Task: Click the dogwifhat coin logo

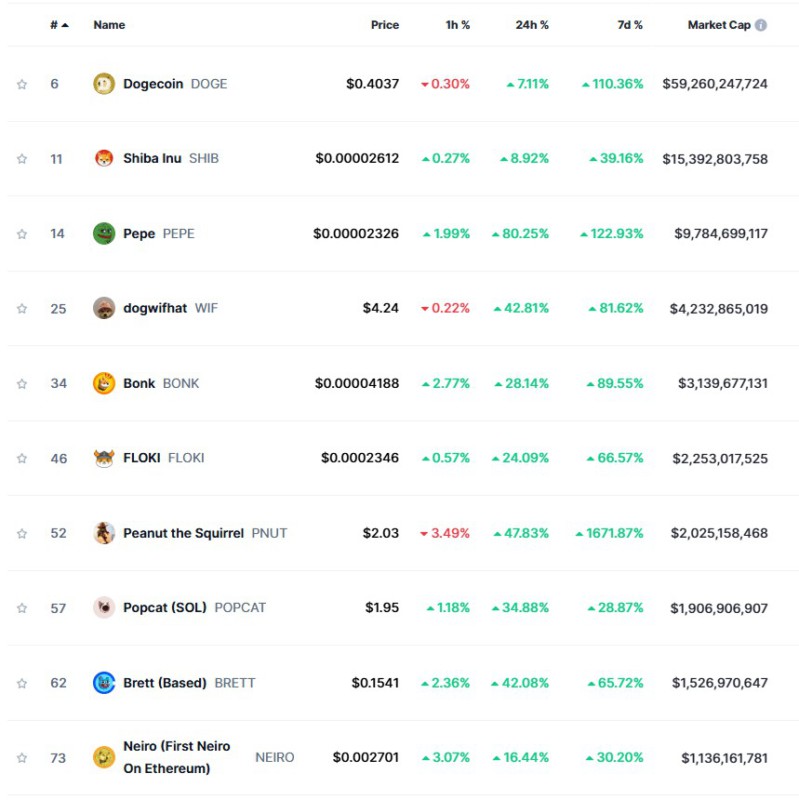Action: click(x=104, y=308)
